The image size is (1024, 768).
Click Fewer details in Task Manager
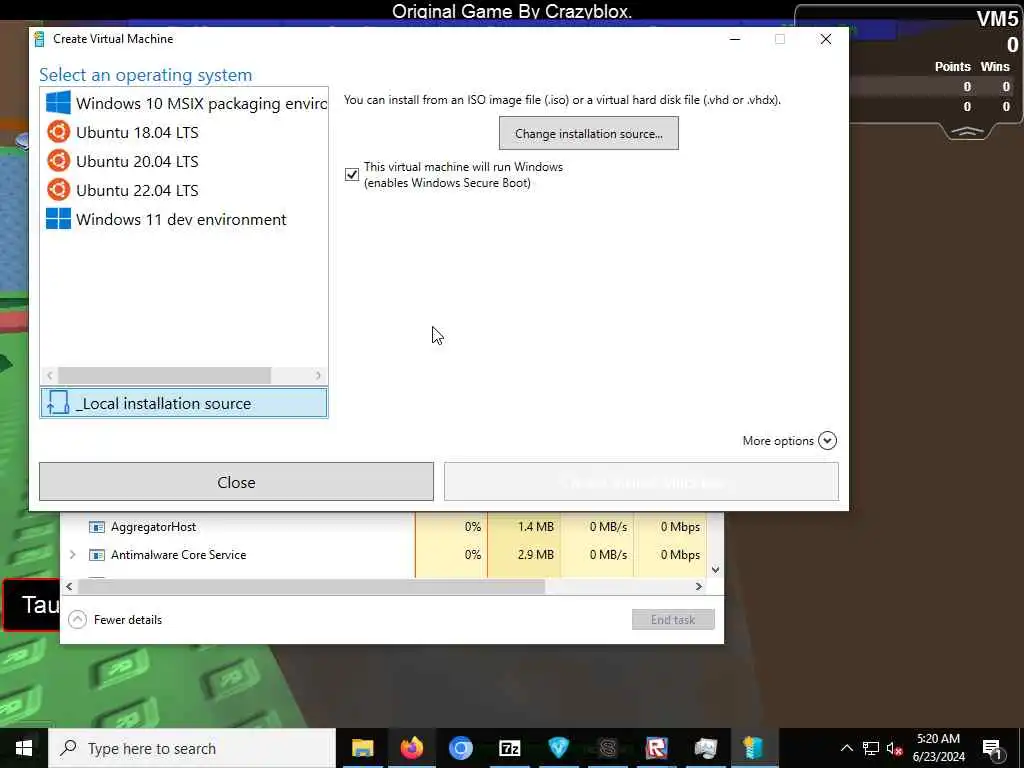coord(116,620)
